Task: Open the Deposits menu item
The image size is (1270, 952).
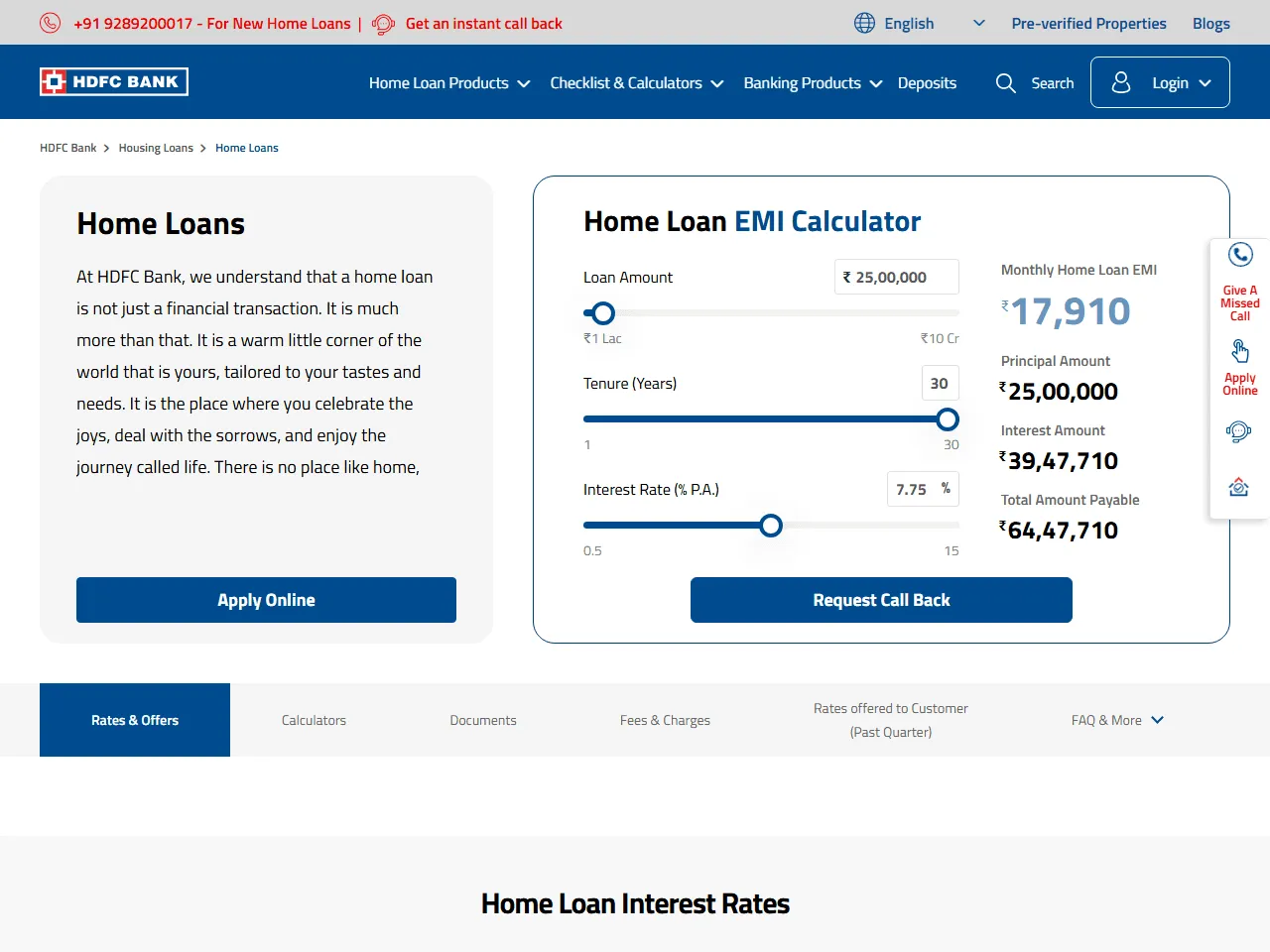Action: (x=927, y=83)
